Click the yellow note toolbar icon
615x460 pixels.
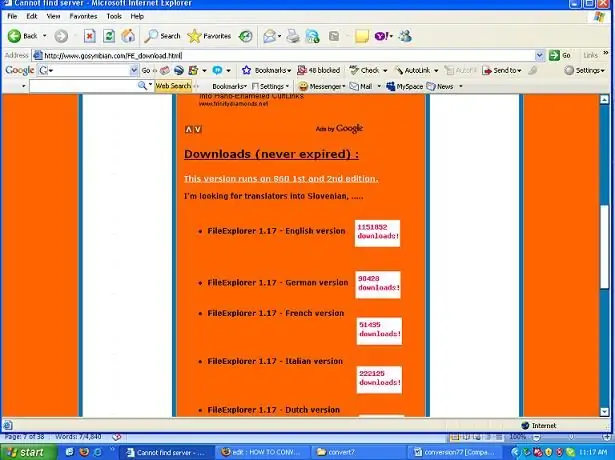(x=362, y=36)
